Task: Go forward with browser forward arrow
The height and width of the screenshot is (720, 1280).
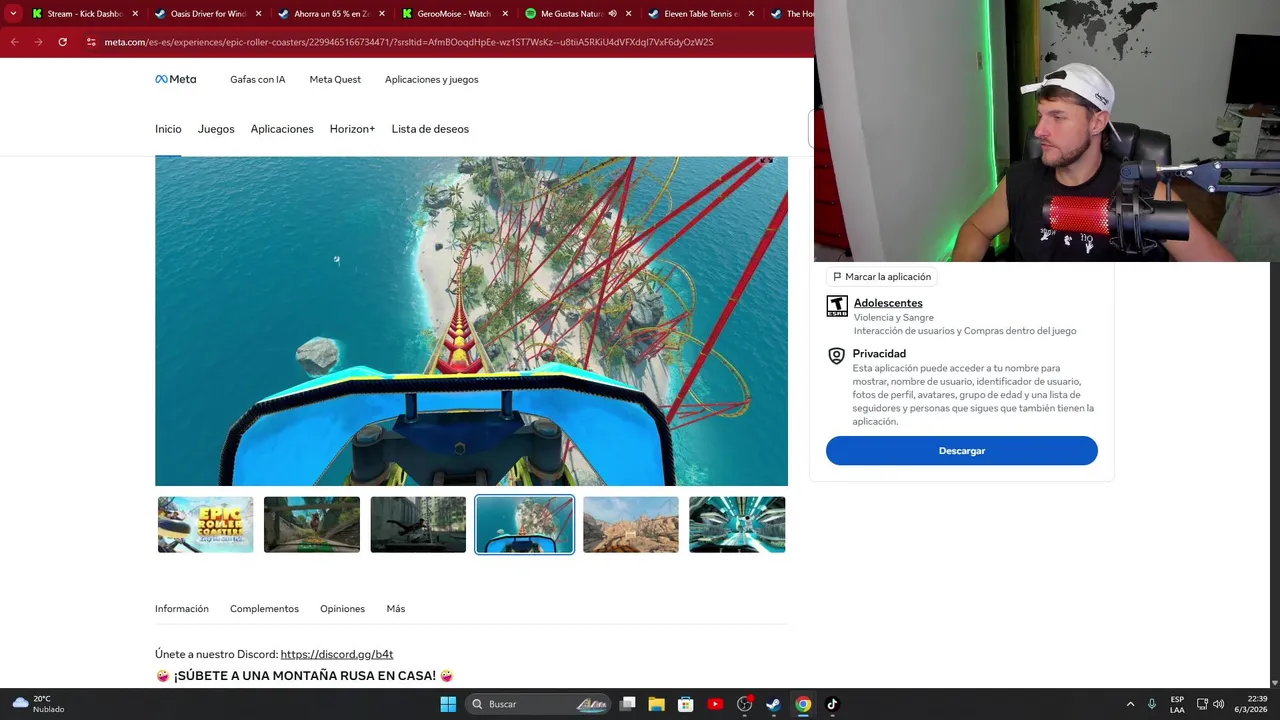Action: tap(38, 42)
